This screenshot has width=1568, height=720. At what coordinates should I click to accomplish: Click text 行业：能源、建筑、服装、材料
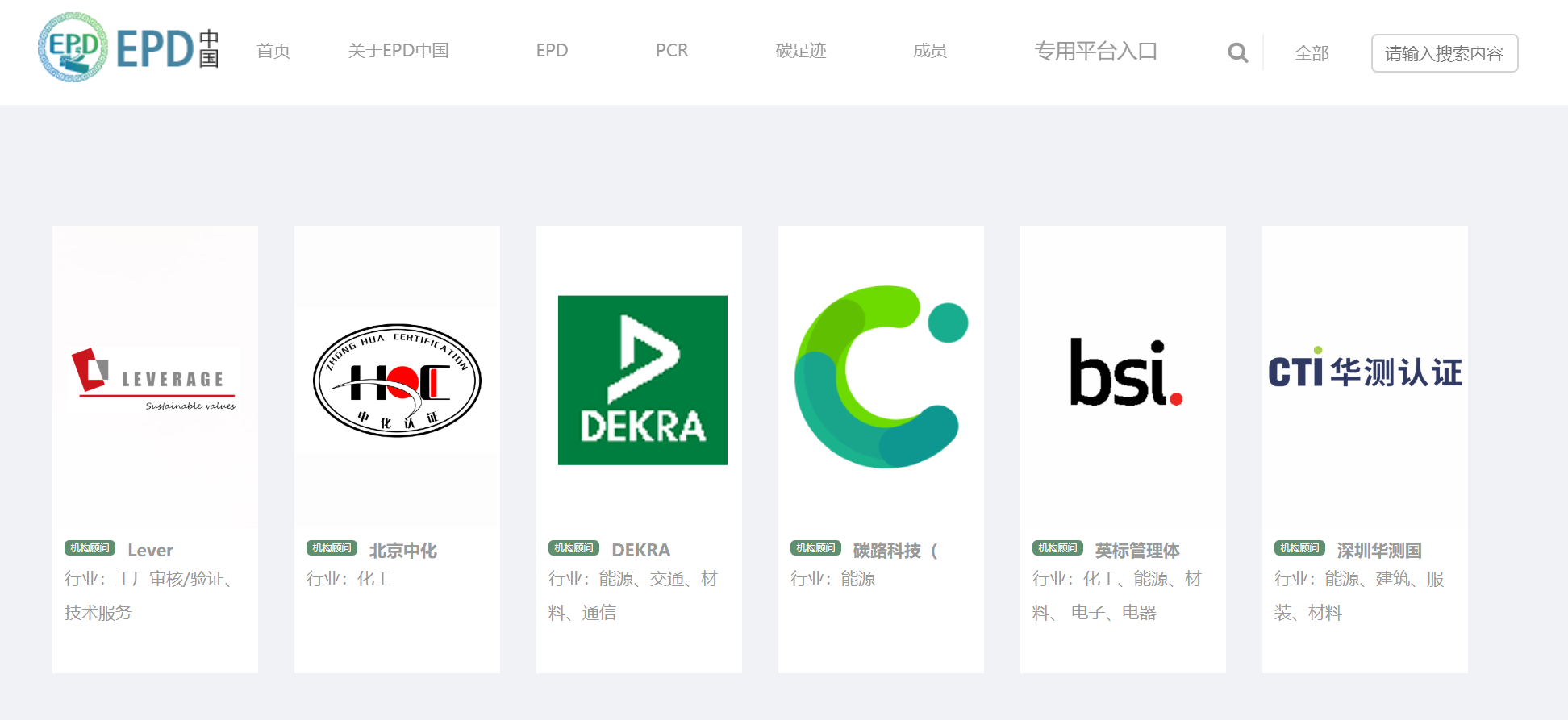coord(1359,596)
